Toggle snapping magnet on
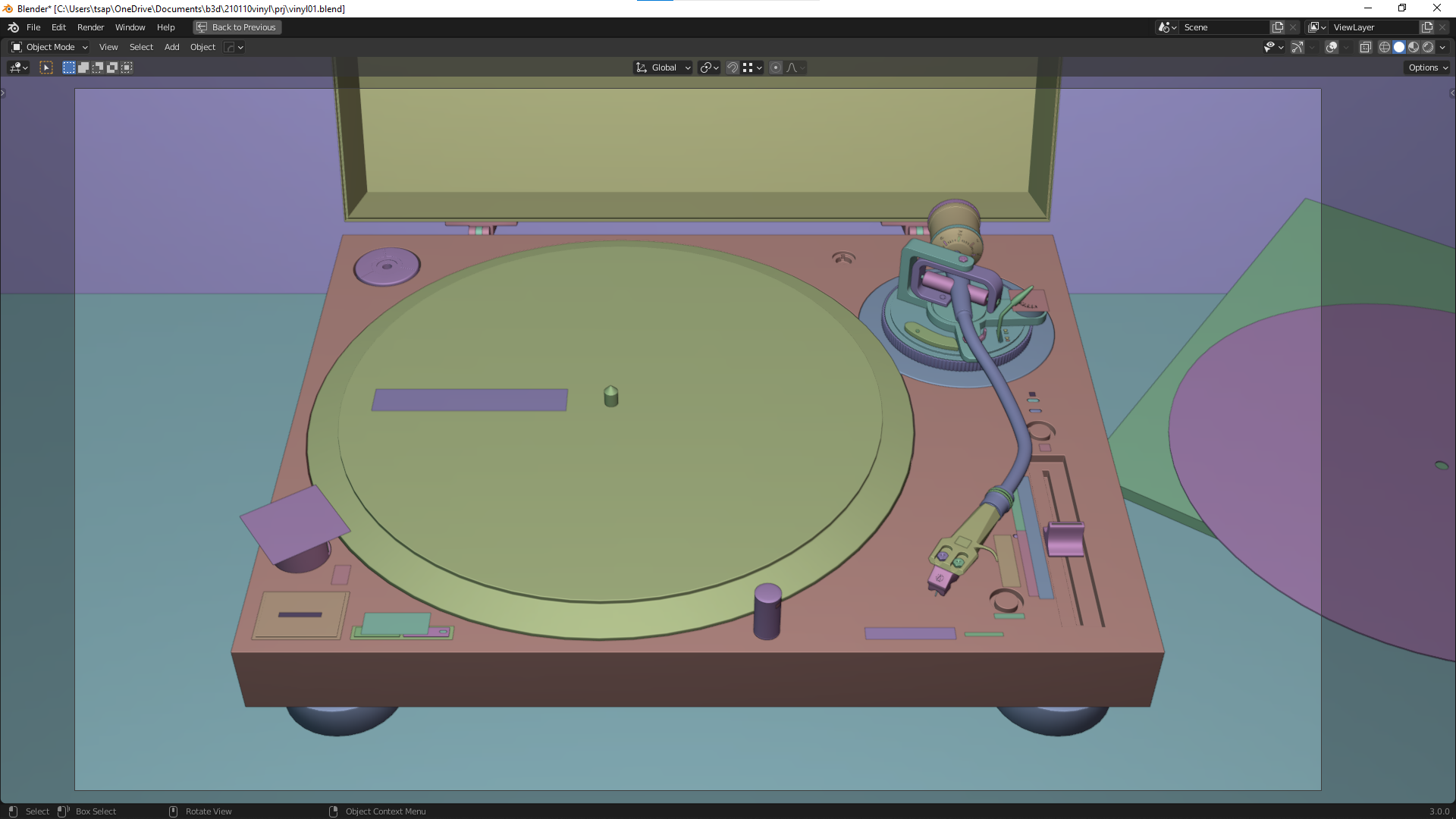Screen dimensions: 1456x819 [733, 67]
